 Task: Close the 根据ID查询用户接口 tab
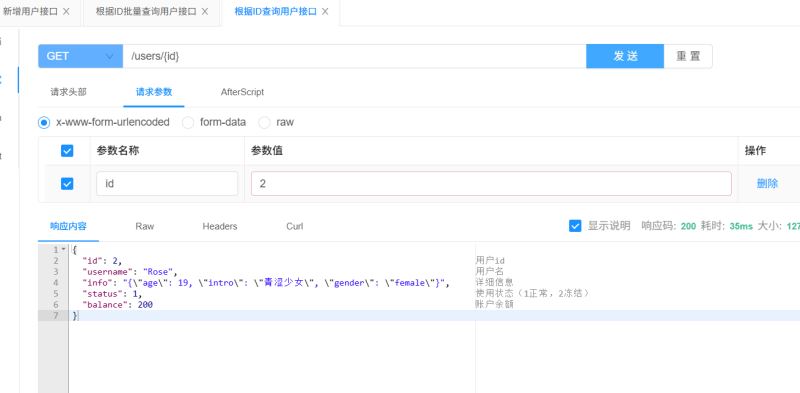point(325,12)
